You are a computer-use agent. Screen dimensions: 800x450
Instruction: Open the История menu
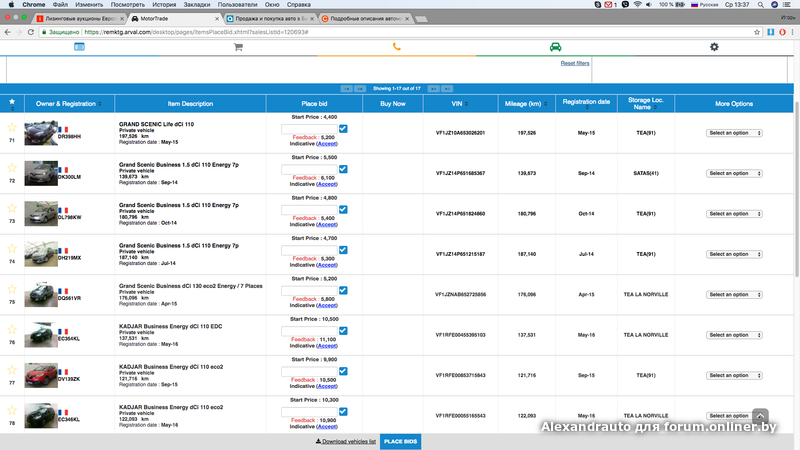coord(164,5)
